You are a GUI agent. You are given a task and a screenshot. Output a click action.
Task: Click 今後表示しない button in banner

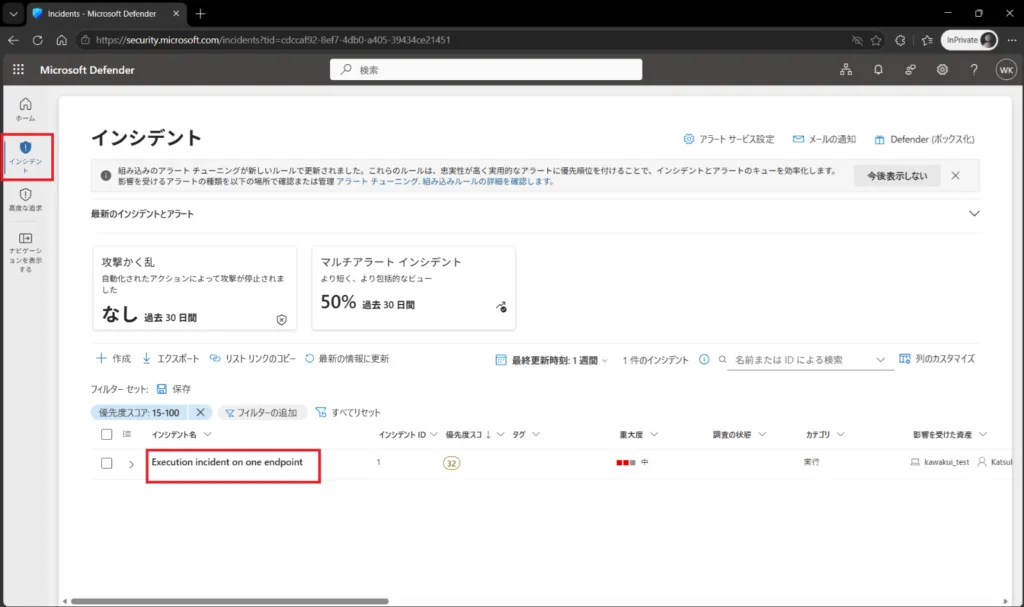(897, 176)
